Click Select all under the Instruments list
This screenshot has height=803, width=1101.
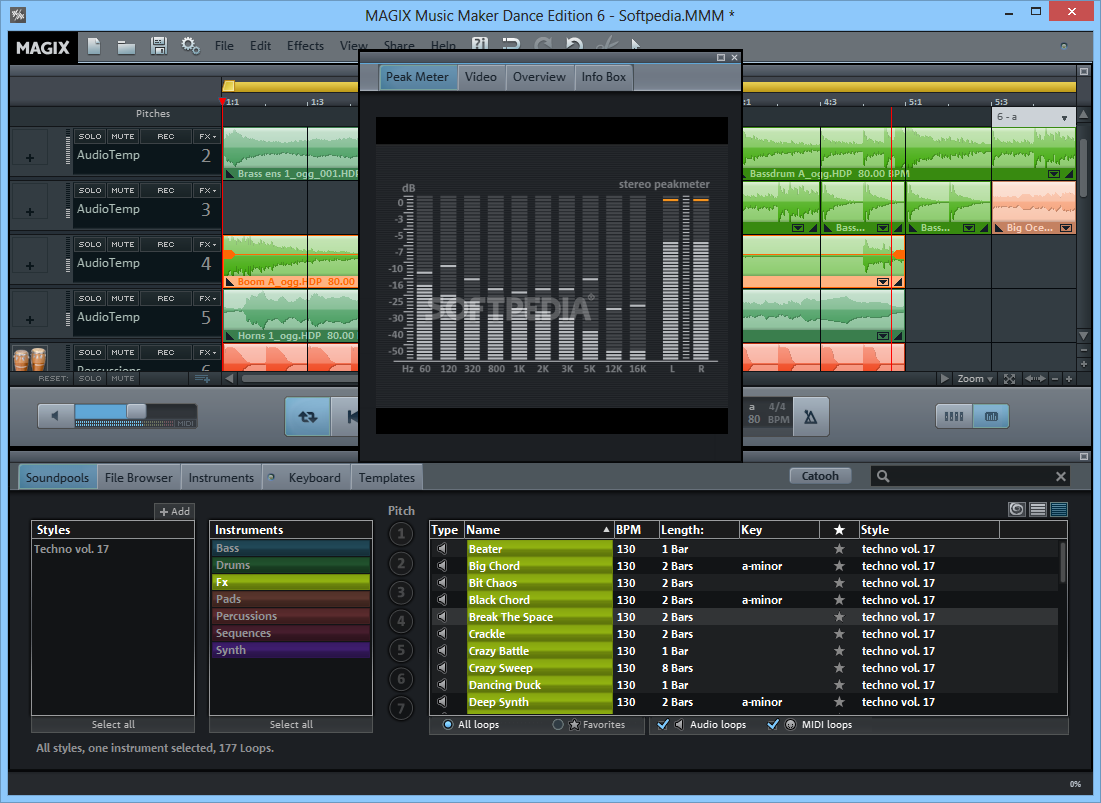(x=291, y=724)
